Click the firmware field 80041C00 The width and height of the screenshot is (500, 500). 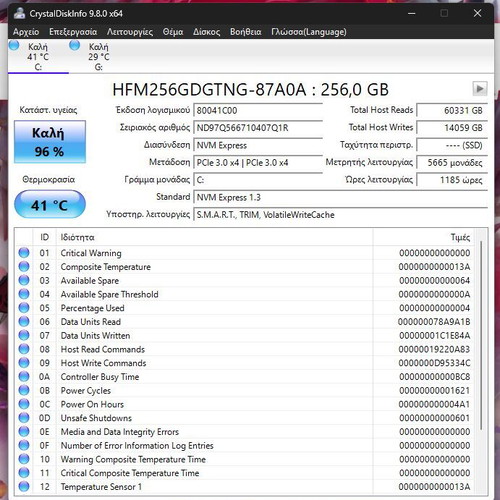point(258,110)
